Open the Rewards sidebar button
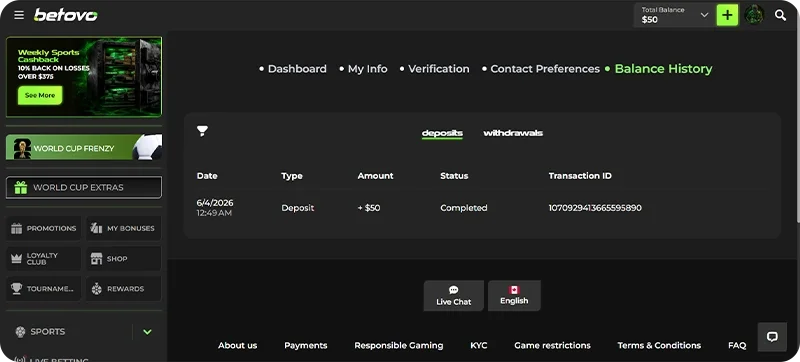The height and width of the screenshot is (362, 800). click(x=123, y=289)
